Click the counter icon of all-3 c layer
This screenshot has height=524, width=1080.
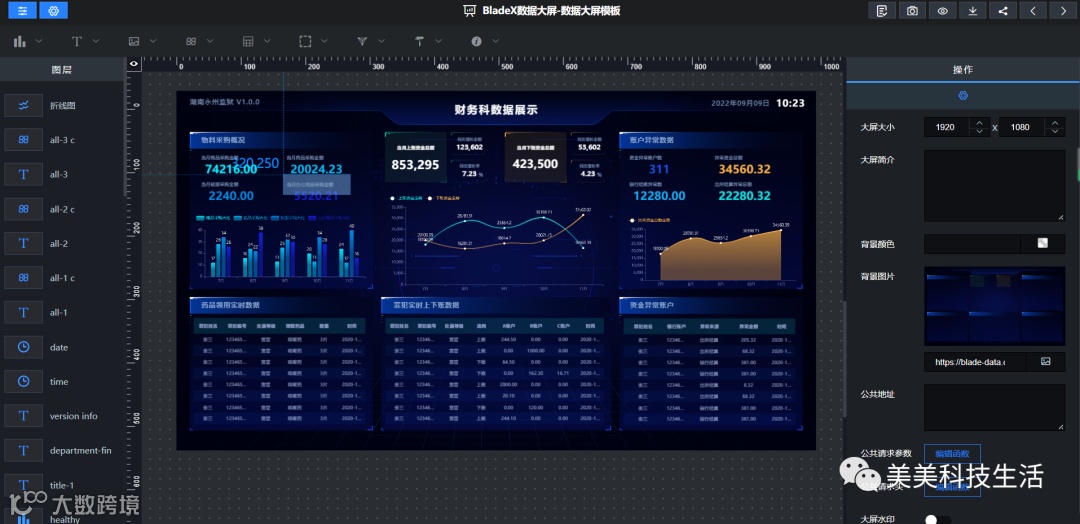(23, 140)
